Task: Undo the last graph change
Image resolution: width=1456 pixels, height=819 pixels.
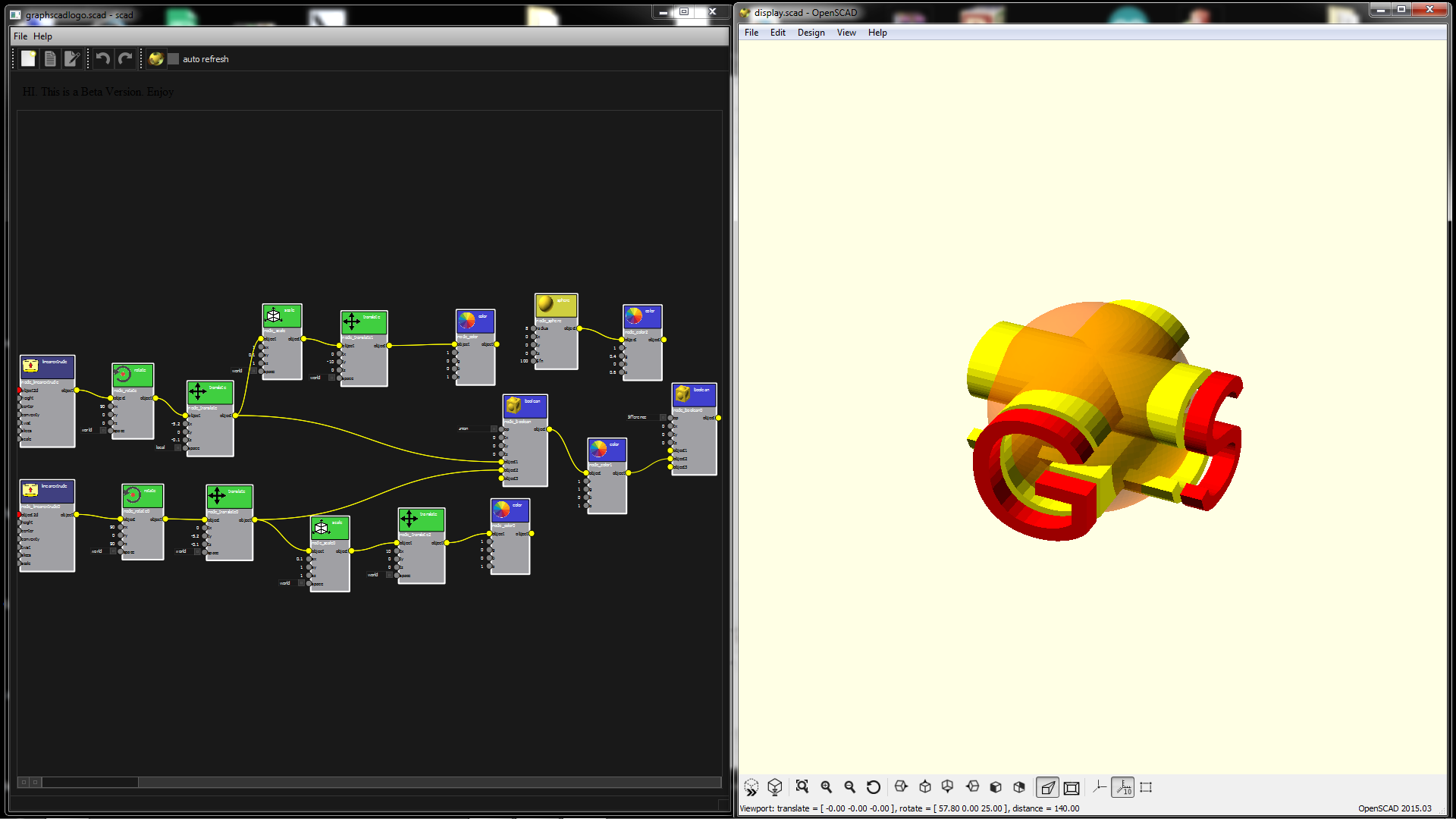Action: coord(103,58)
